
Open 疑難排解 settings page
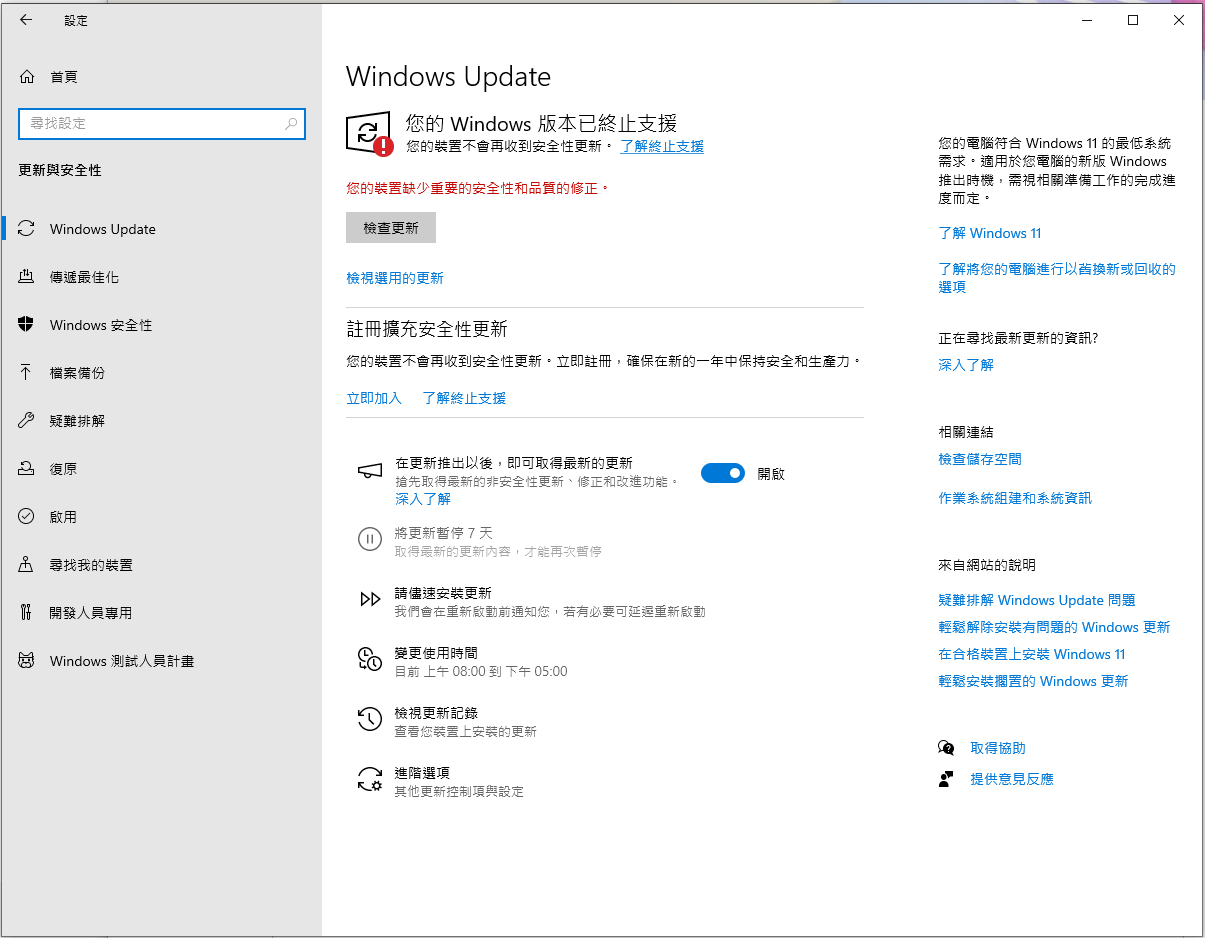coord(162,421)
